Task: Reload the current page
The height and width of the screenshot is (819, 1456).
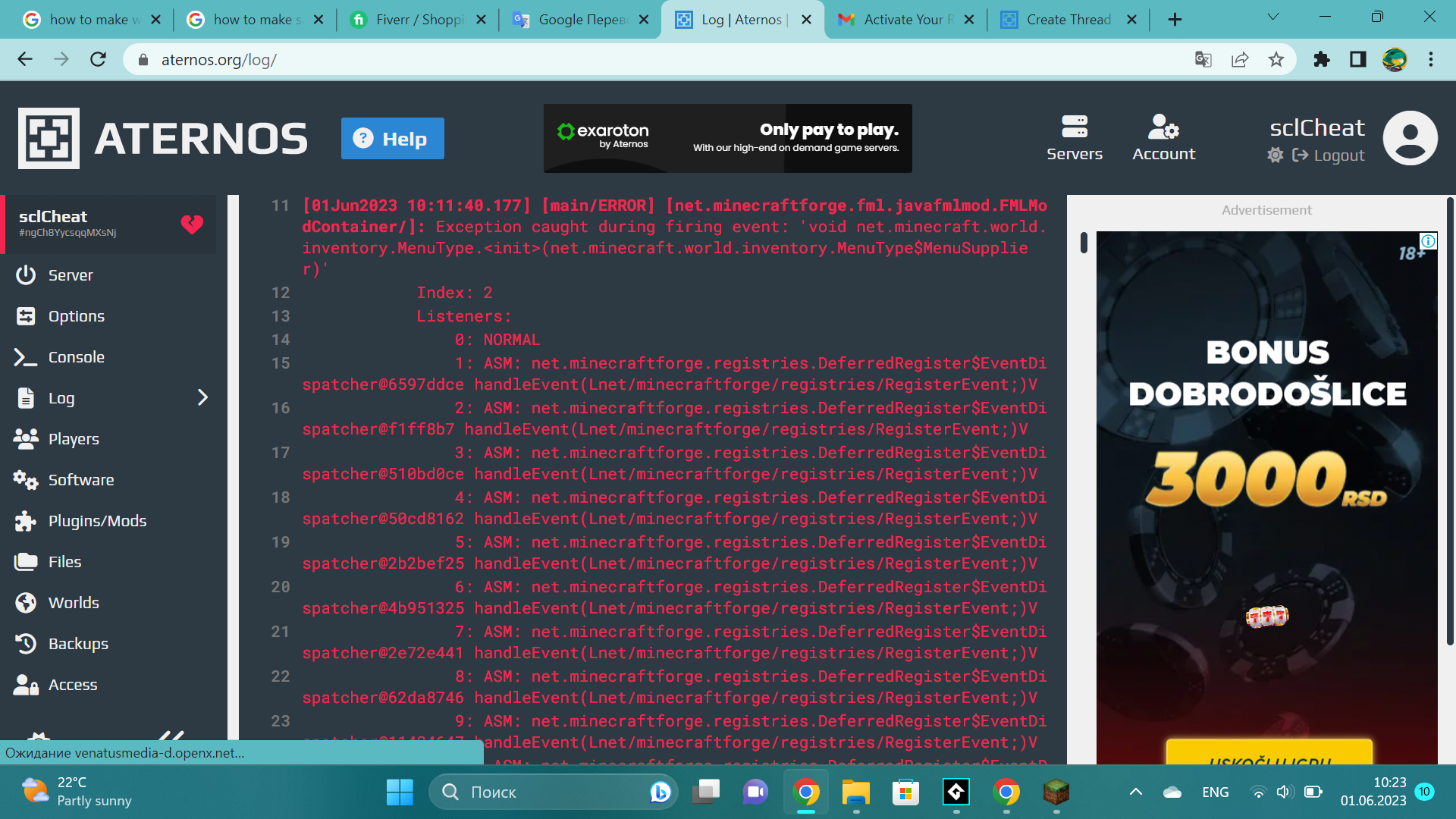Action: [x=98, y=59]
